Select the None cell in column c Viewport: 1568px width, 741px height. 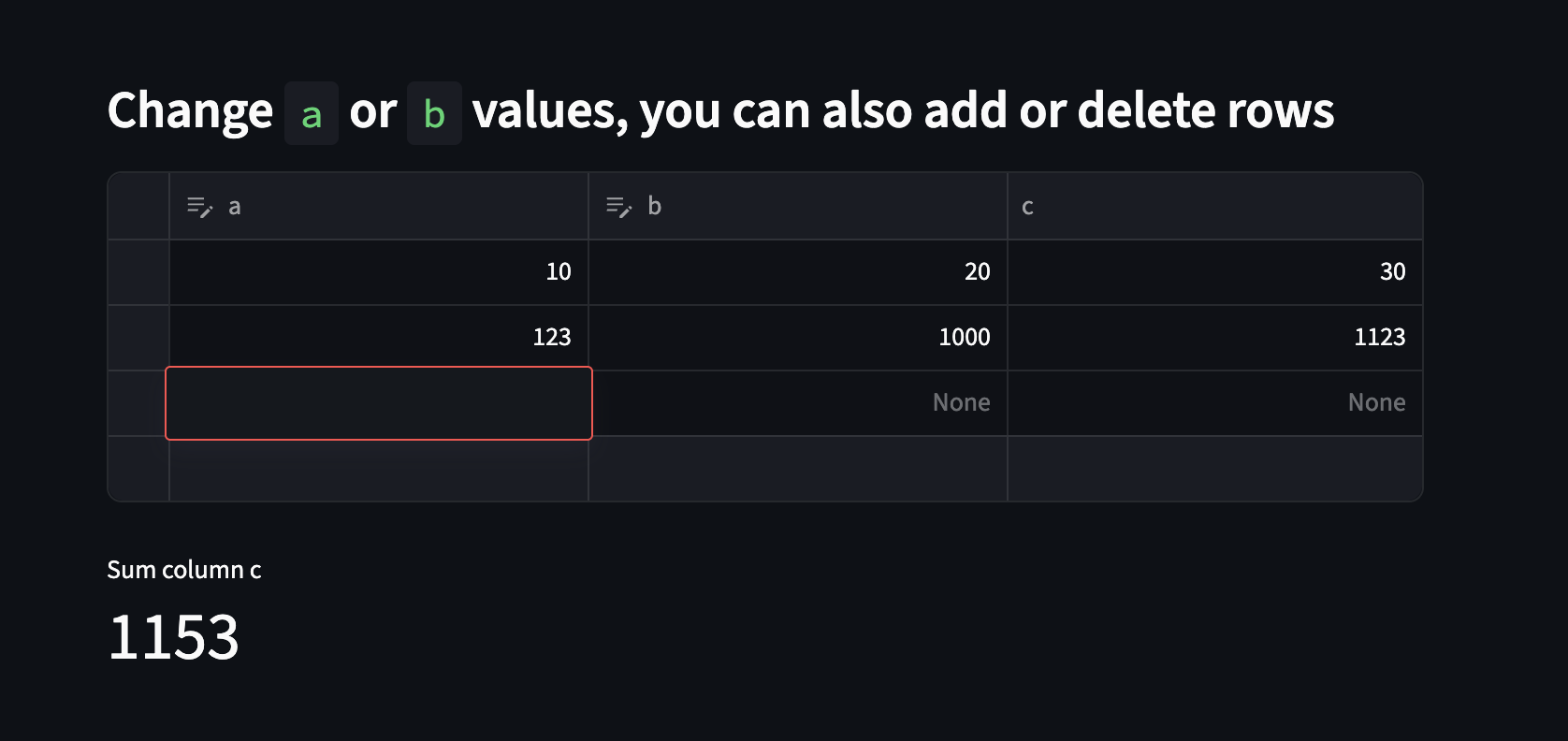1215,403
